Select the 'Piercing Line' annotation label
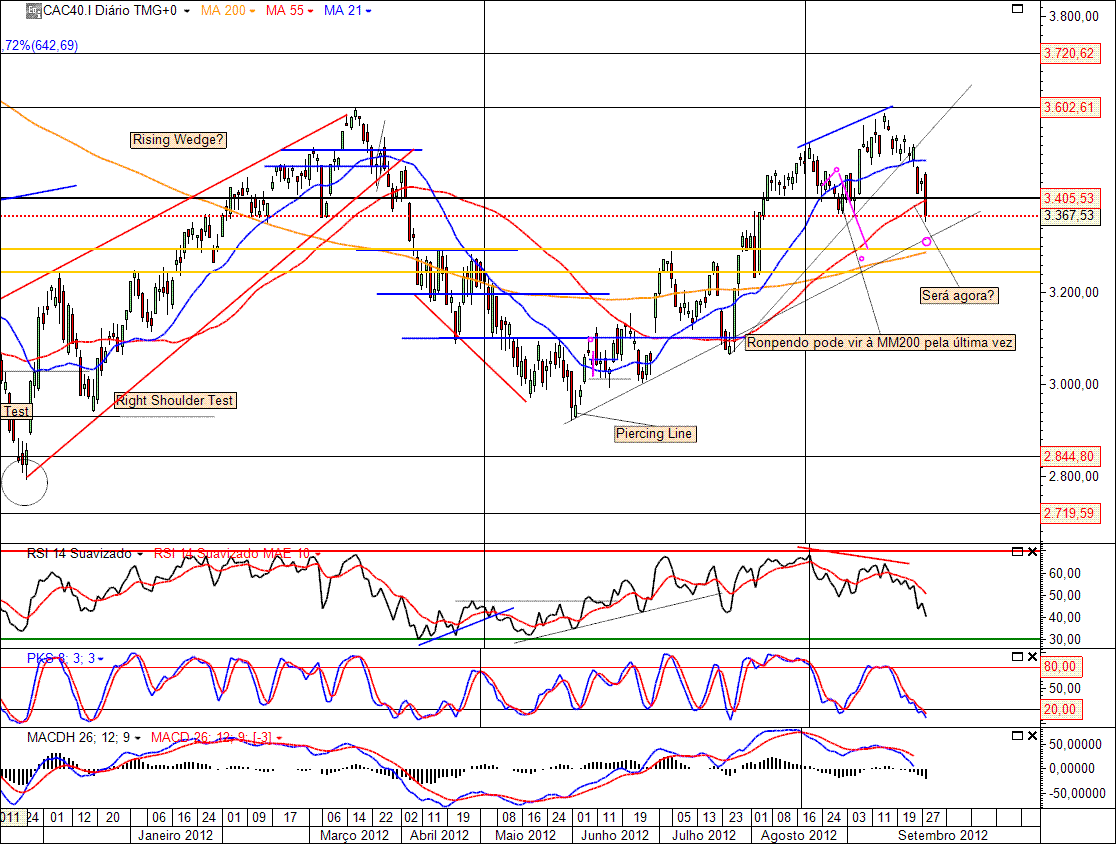The width and height of the screenshot is (1116, 844). pyautogui.click(x=655, y=434)
